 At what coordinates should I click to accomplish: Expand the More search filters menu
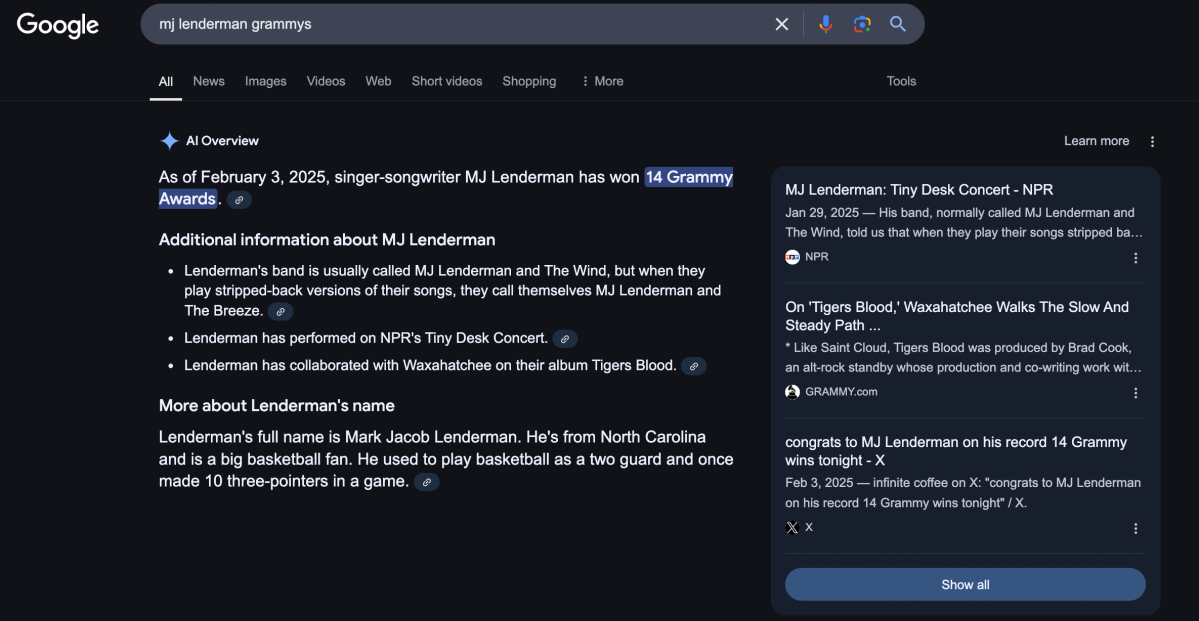602,81
